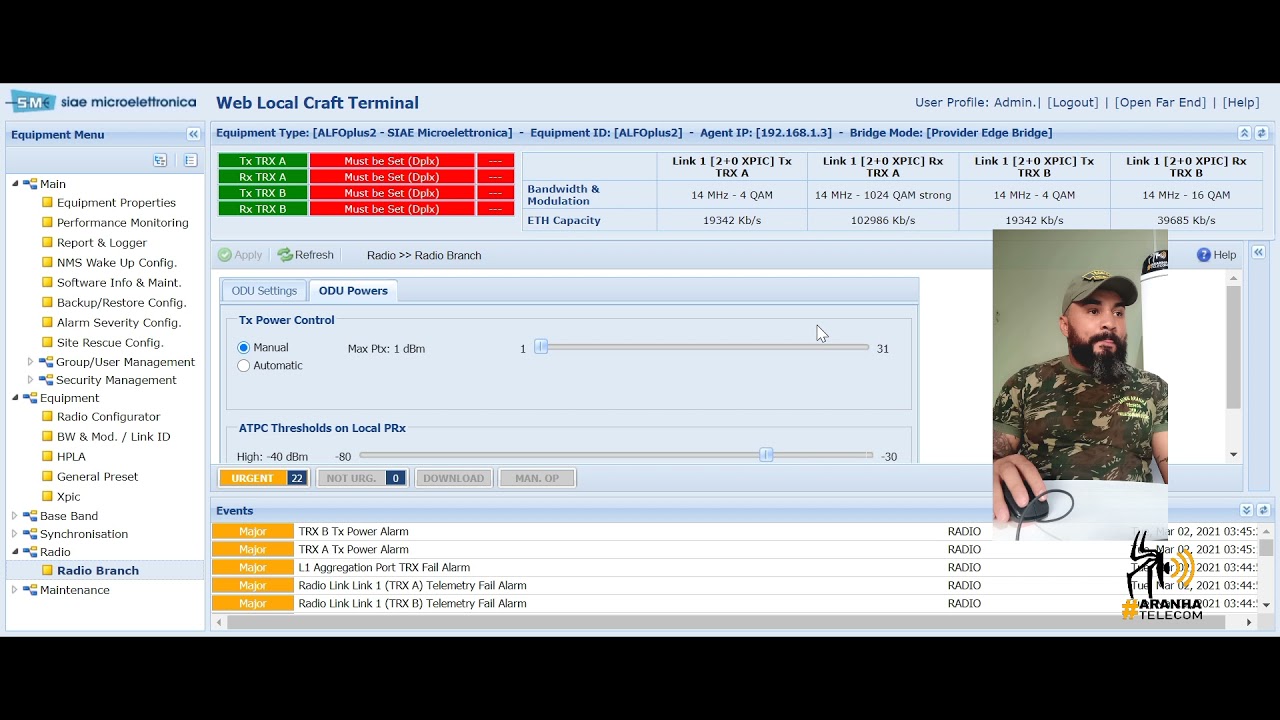1280x720 pixels.
Task: Open Xpic menu item
Action: 68,497
